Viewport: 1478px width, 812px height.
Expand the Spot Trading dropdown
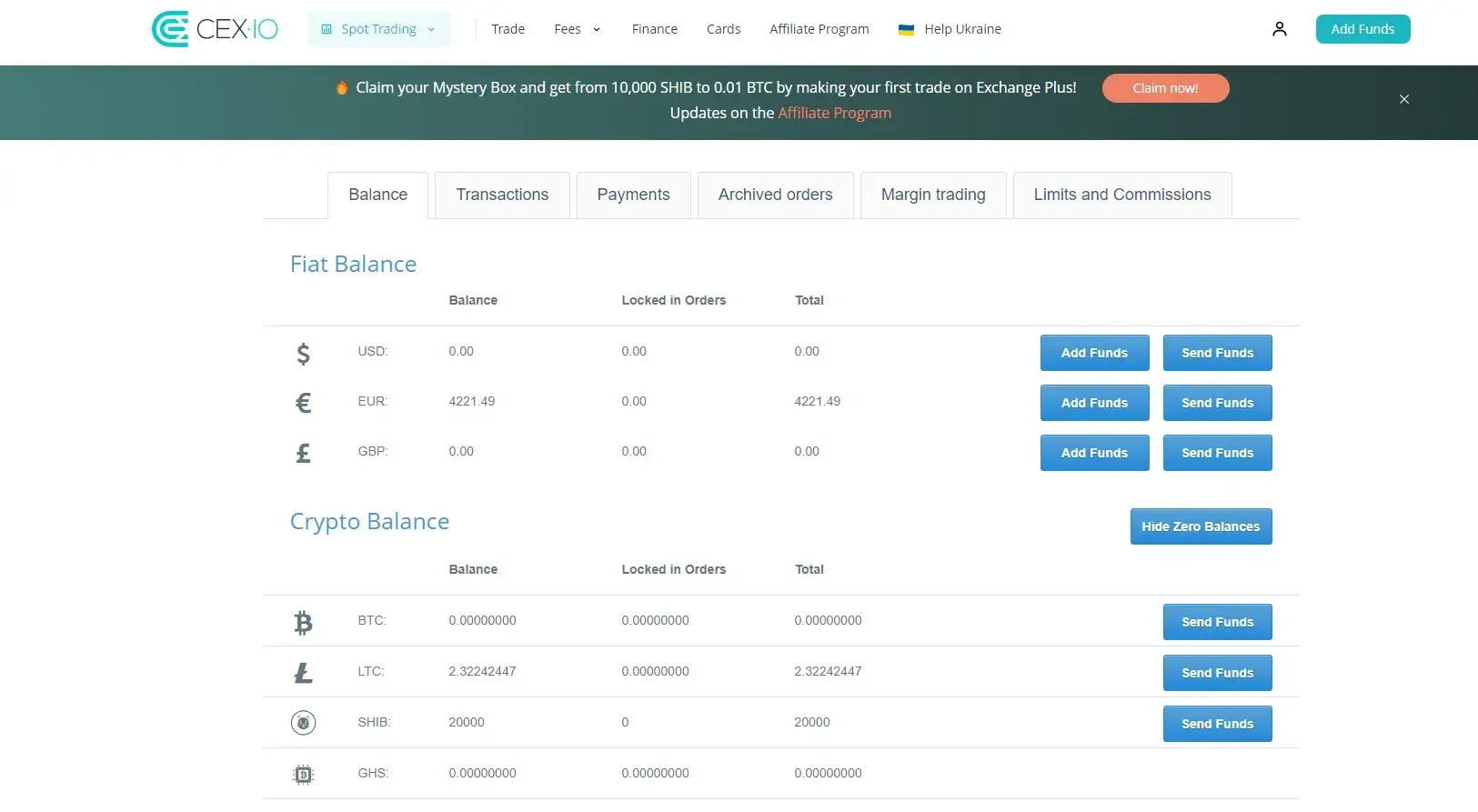coord(378,29)
